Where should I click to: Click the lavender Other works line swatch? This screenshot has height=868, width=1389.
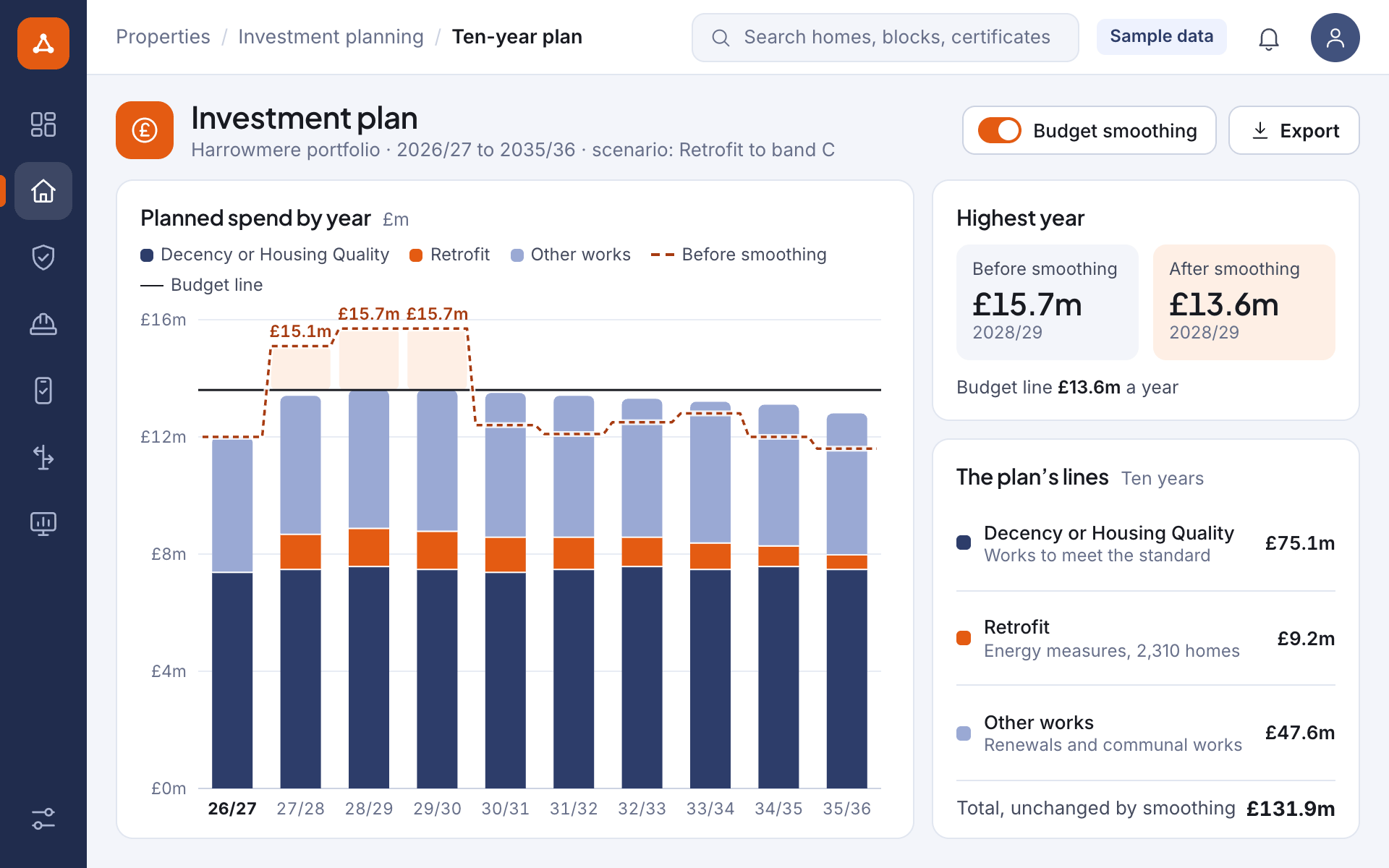[x=964, y=733]
